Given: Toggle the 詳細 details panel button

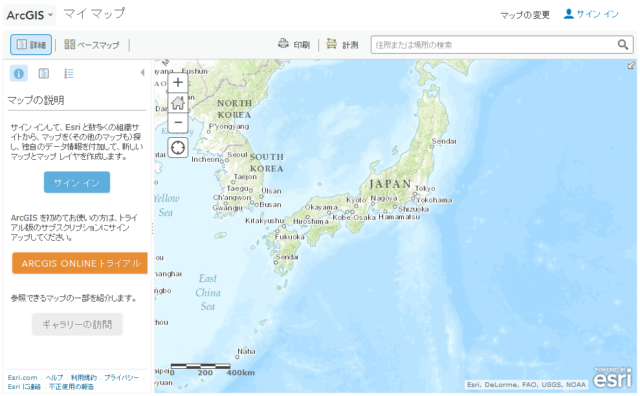Looking at the screenshot, I should (31, 44).
